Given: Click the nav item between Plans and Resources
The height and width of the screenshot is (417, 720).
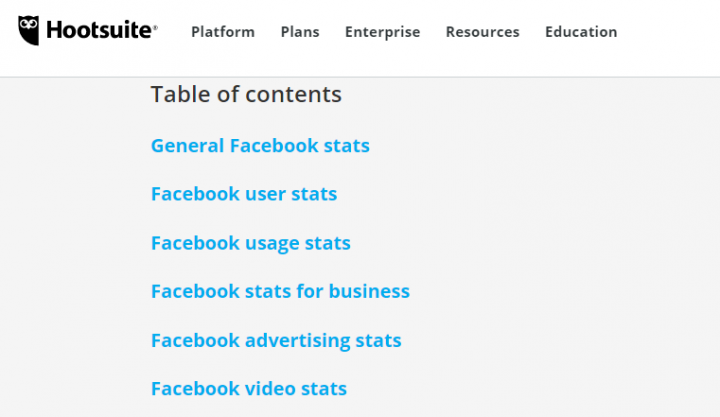Looking at the screenshot, I should [383, 32].
